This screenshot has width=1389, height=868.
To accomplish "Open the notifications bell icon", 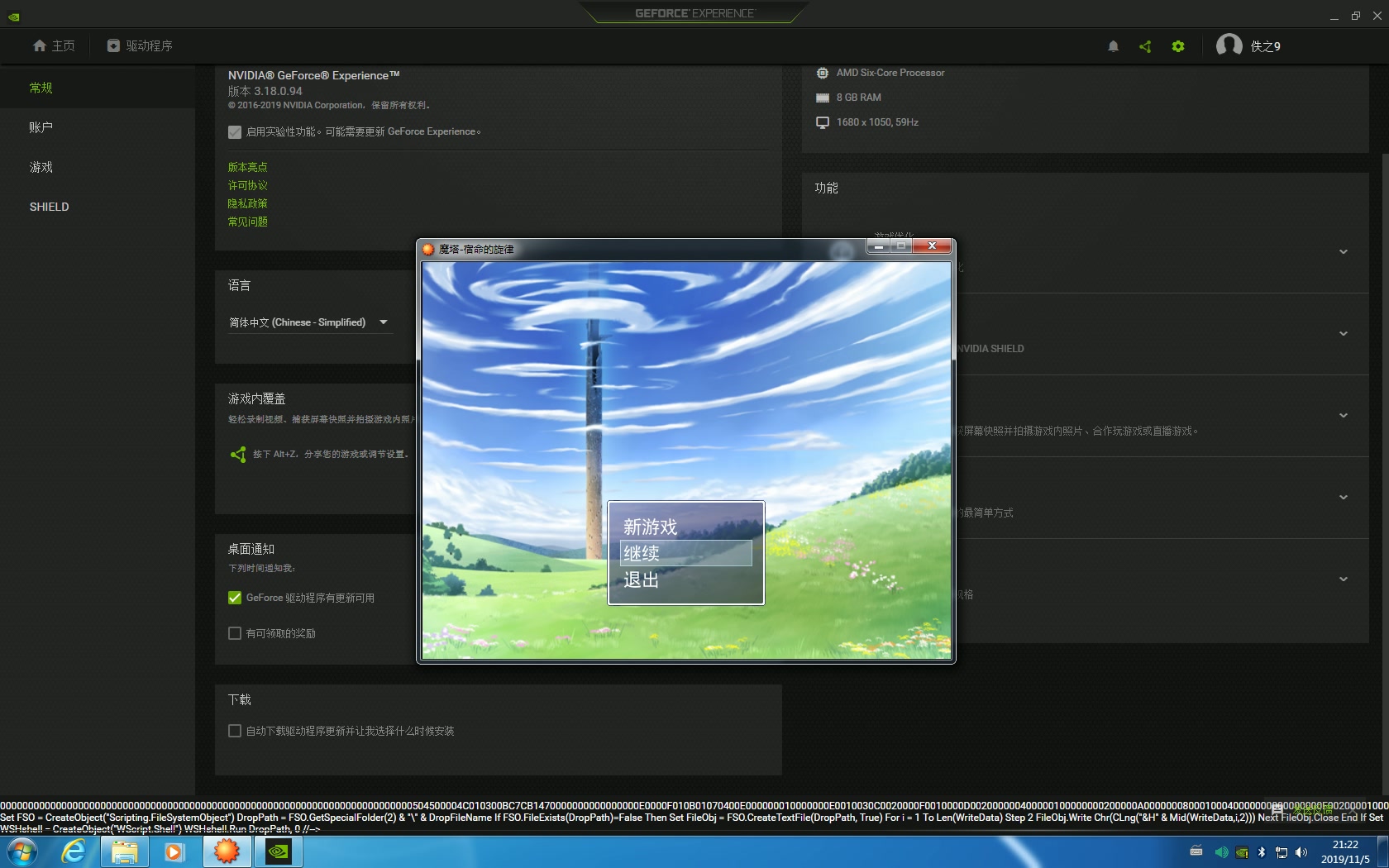I will 1113,46.
